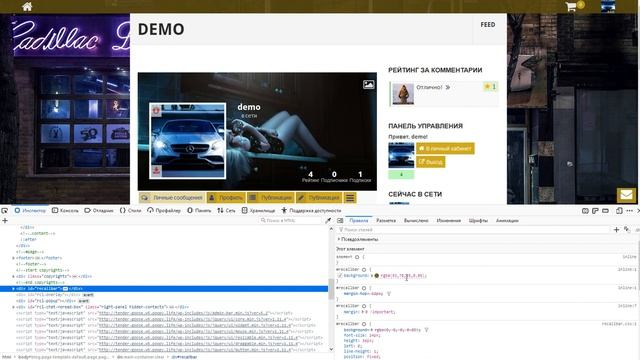The image size is (640, 360).
Task: Expand the selected div id recallbar node
Action: [x=13, y=289]
